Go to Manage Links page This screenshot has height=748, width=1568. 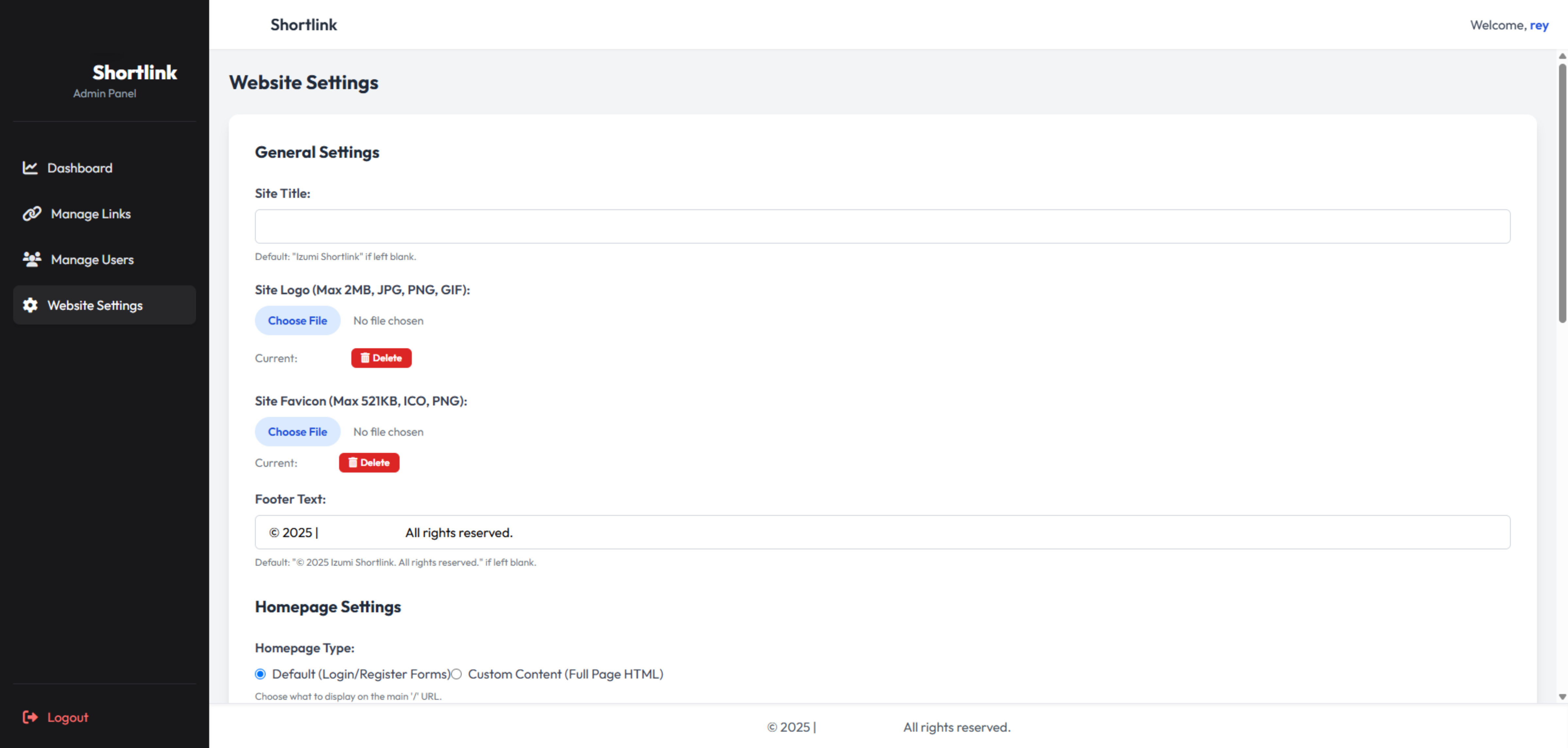click(91, 214)
